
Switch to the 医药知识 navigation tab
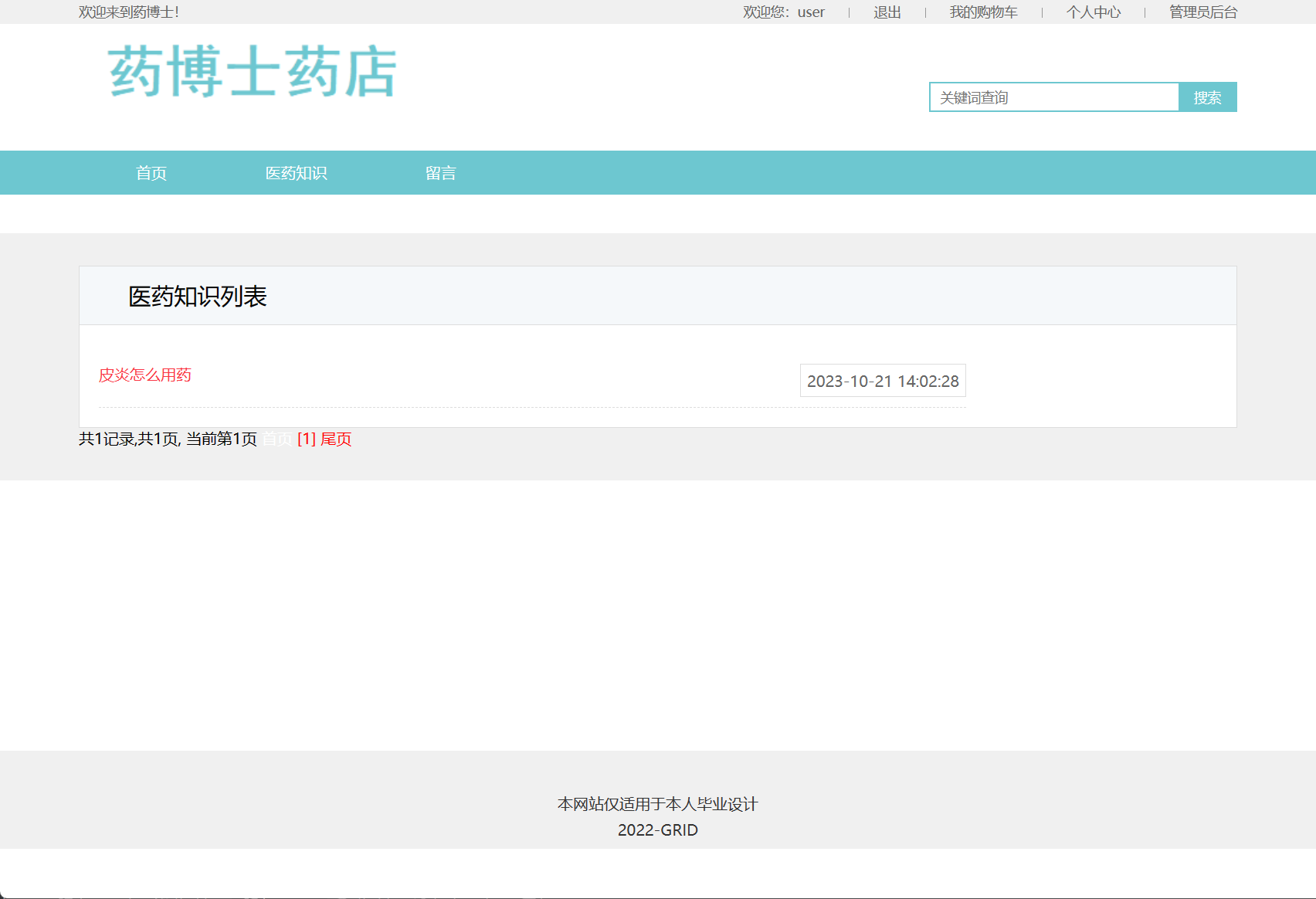click(297, 172)
